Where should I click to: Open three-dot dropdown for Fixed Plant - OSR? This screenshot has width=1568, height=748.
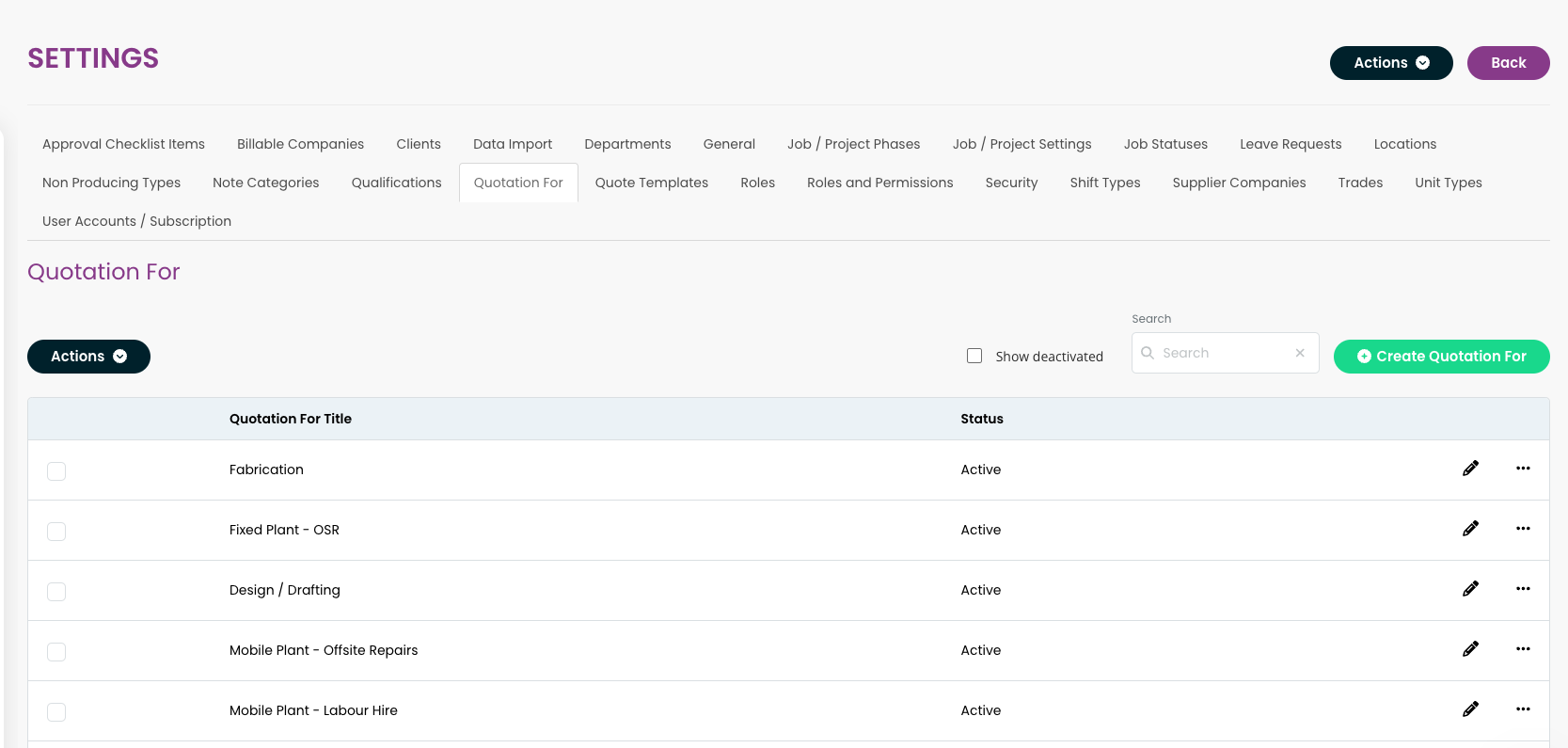(x=1523, y=529)
